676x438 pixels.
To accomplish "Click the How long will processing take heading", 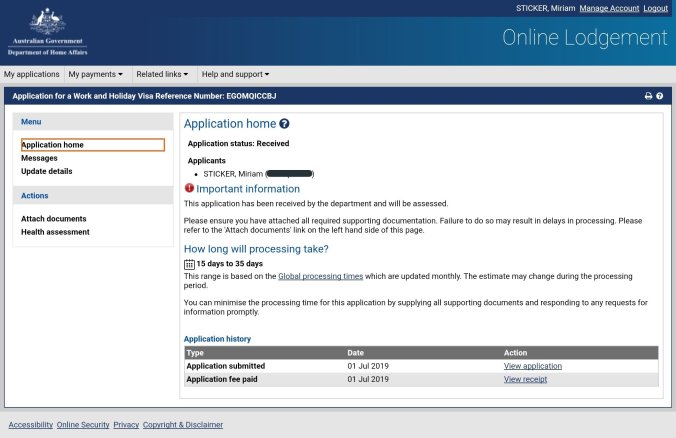I will click(x=256, y=249).
